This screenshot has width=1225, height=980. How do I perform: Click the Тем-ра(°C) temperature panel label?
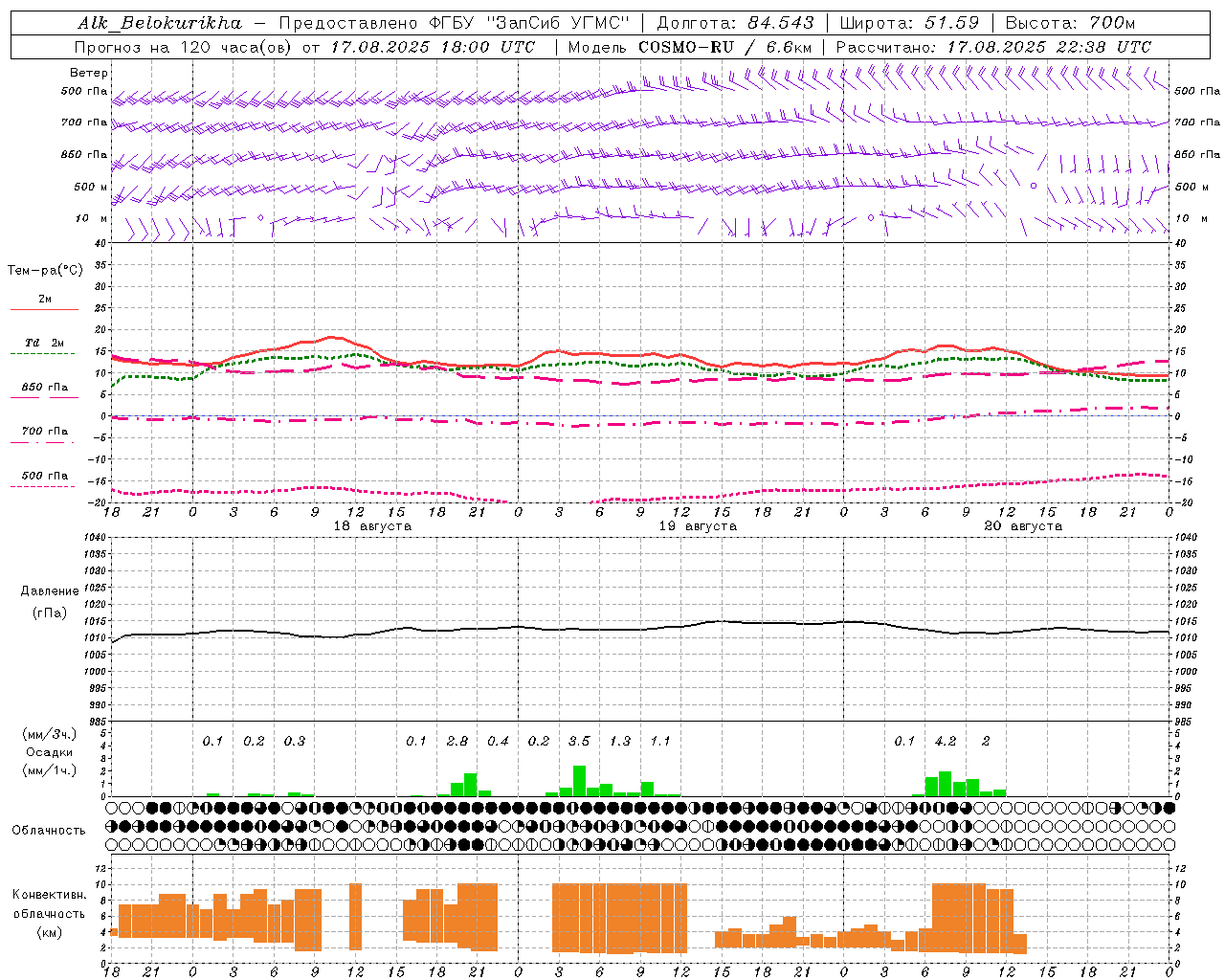click(x=45, y=271)
